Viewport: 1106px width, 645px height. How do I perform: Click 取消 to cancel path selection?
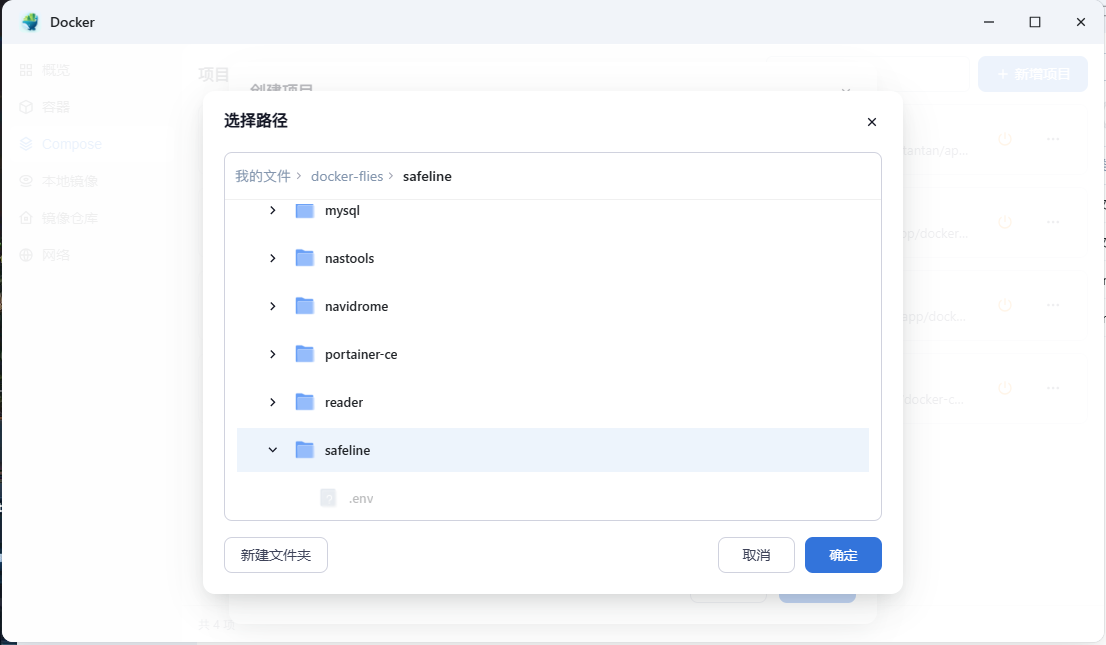[756, 555]
